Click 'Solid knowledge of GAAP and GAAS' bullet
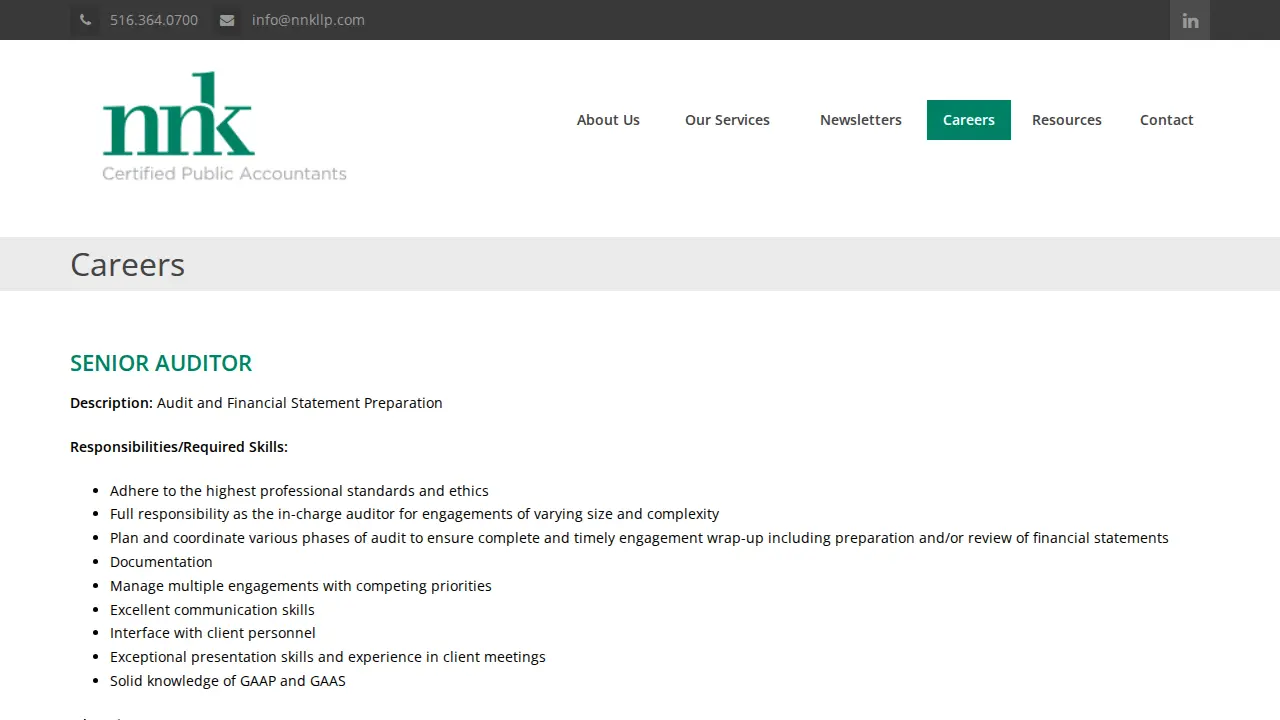 [228, 681]
